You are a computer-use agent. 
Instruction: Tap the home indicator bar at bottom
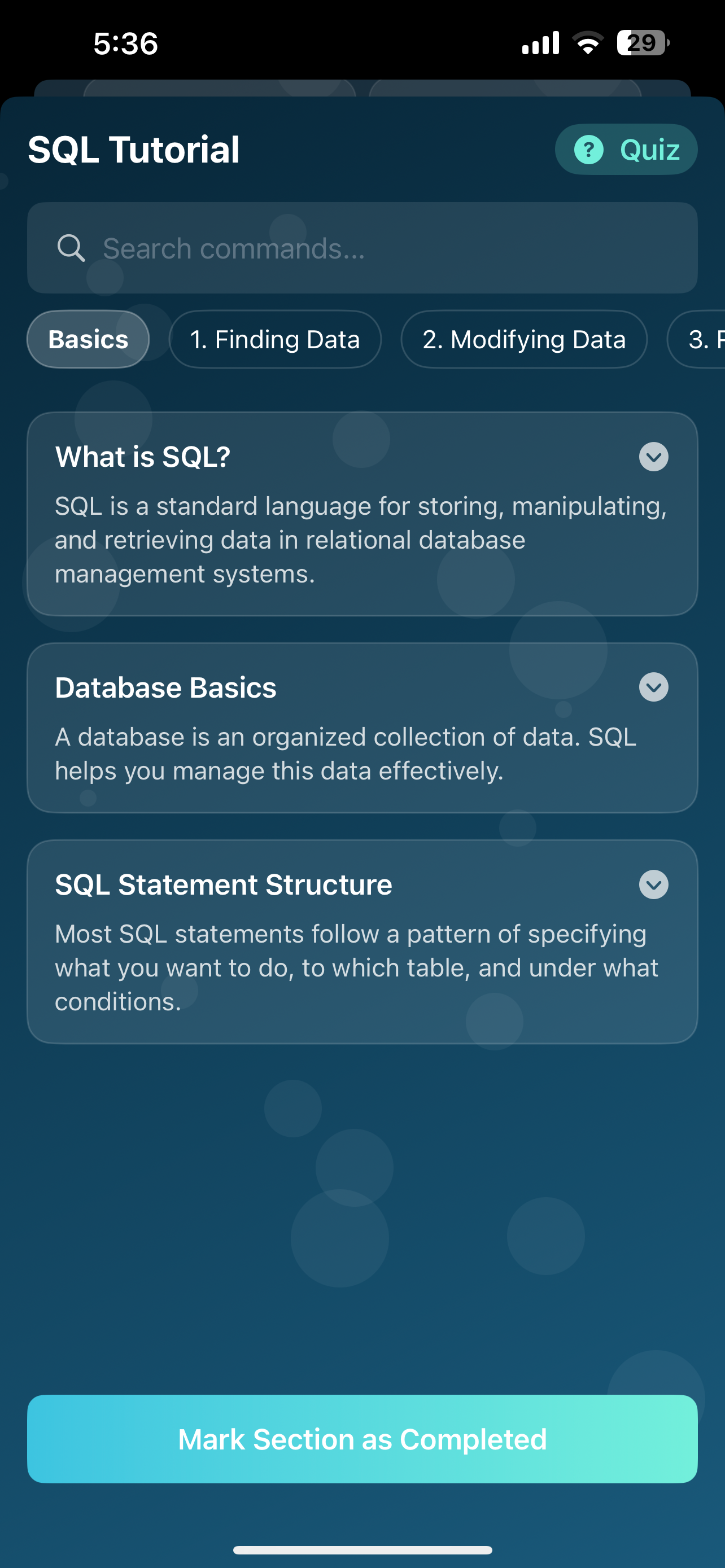pyautogui.click(x=362, y=1550)
